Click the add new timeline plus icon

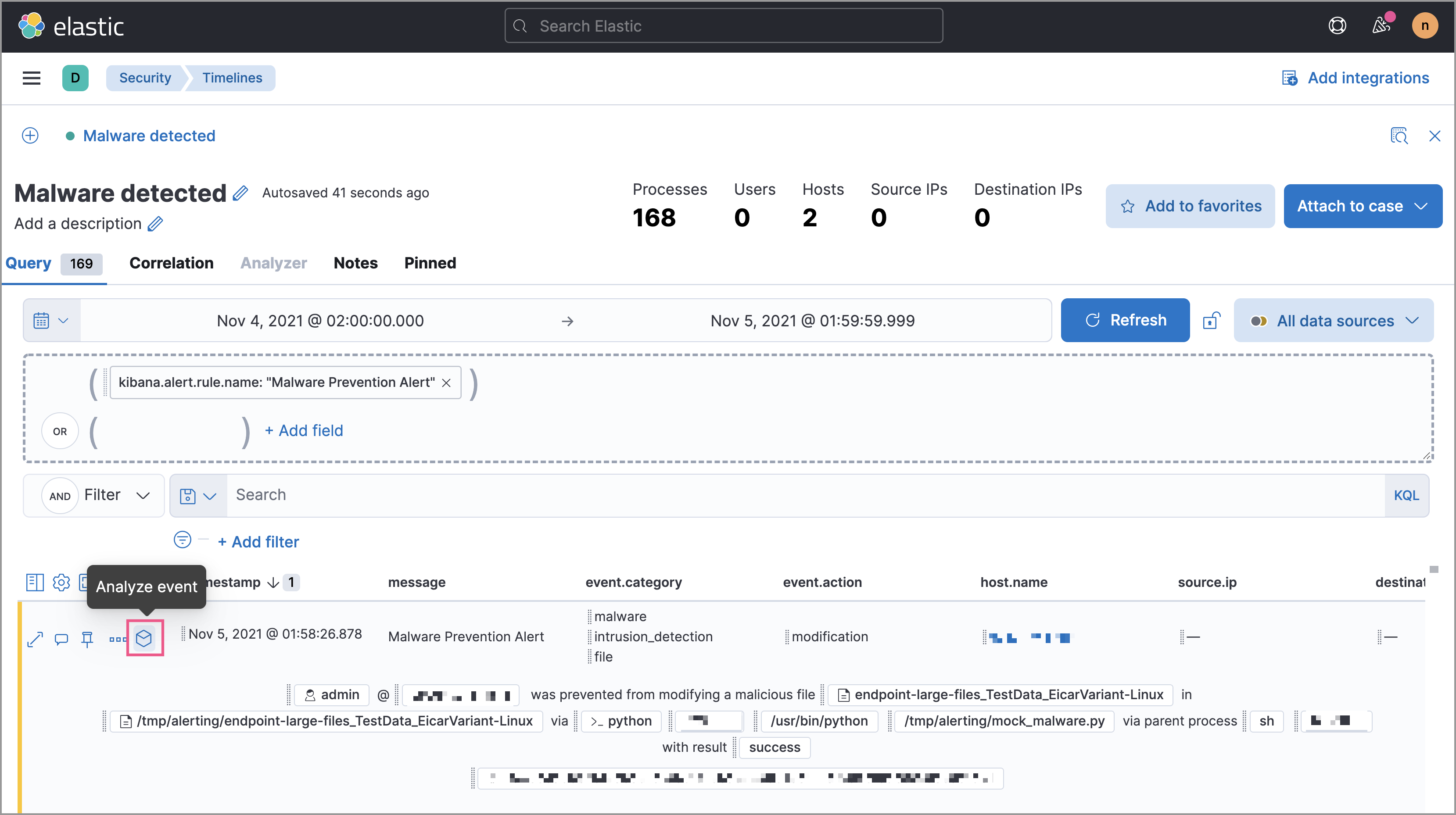tap(29, 136)
